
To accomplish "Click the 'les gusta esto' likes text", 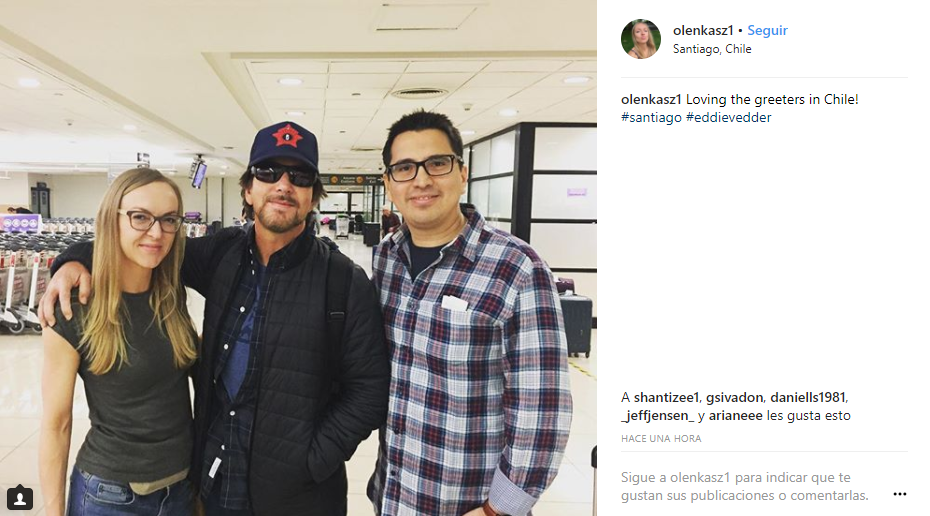I will coord(808,416).
